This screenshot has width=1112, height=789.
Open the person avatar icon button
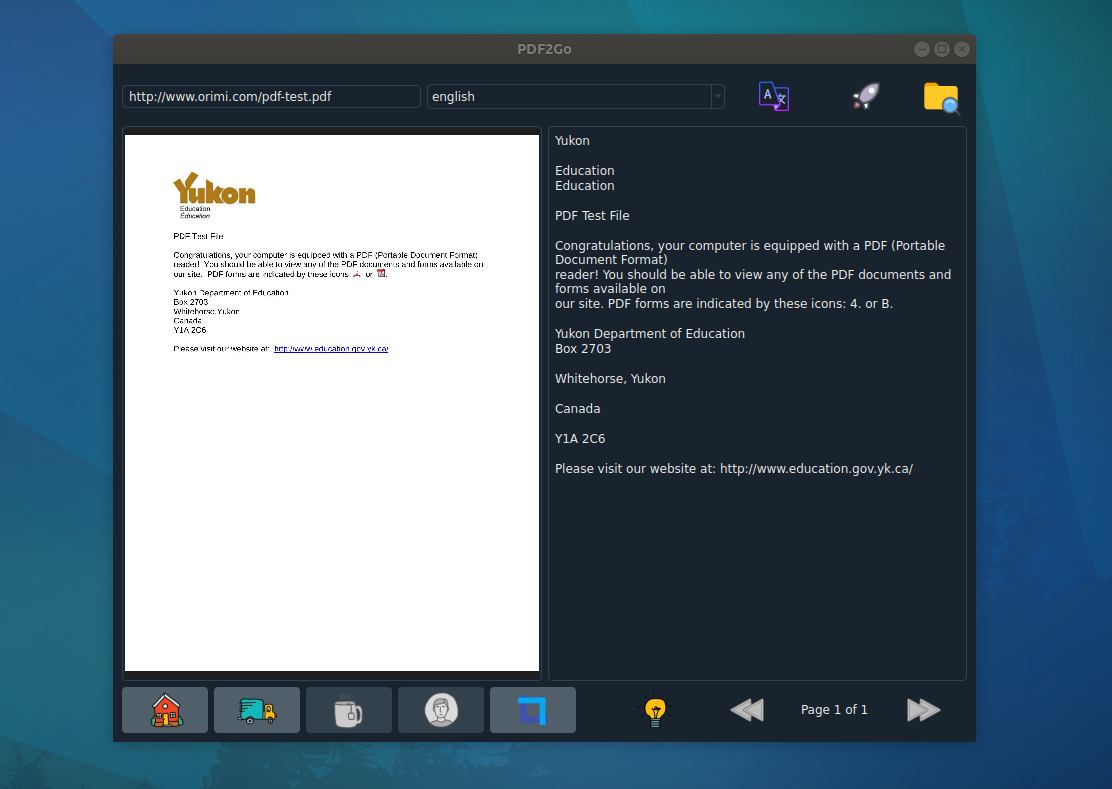point(440,710)
